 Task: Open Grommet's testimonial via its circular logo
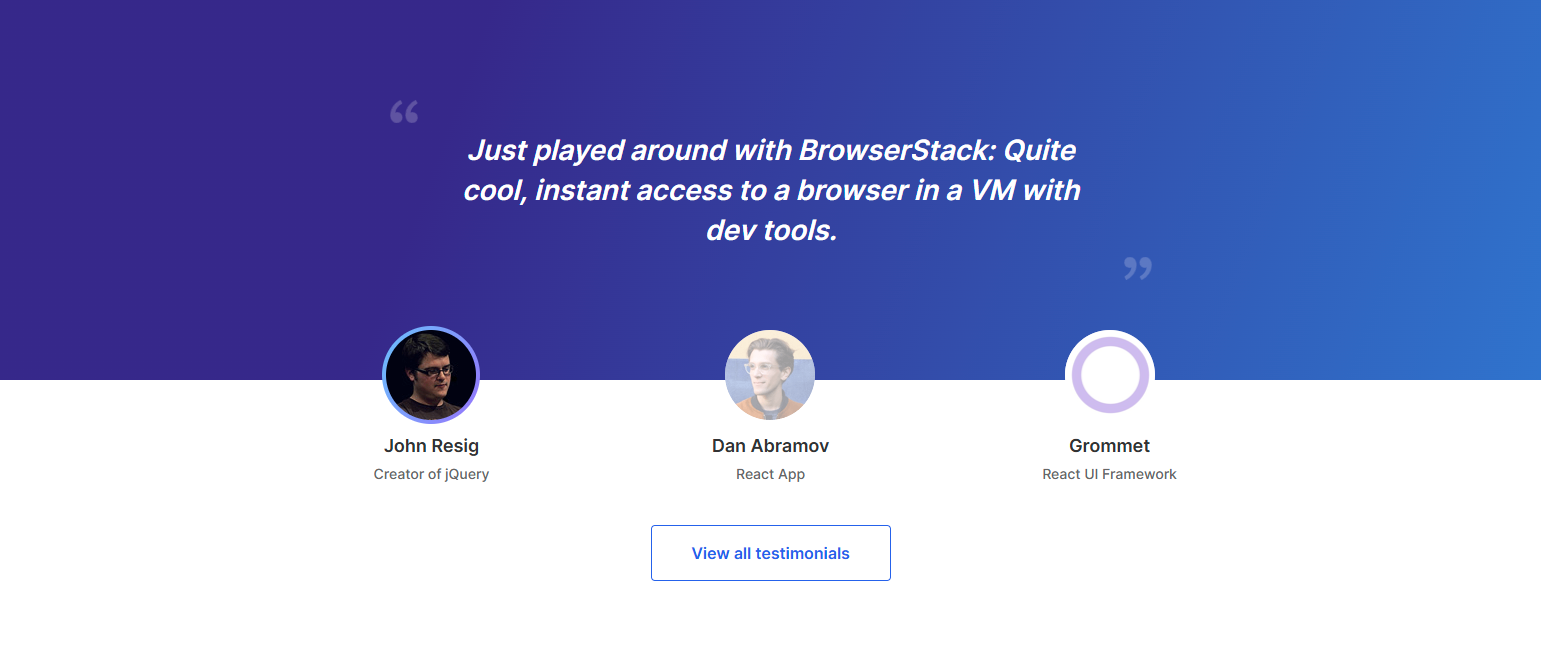click(x=1109, y=375)
